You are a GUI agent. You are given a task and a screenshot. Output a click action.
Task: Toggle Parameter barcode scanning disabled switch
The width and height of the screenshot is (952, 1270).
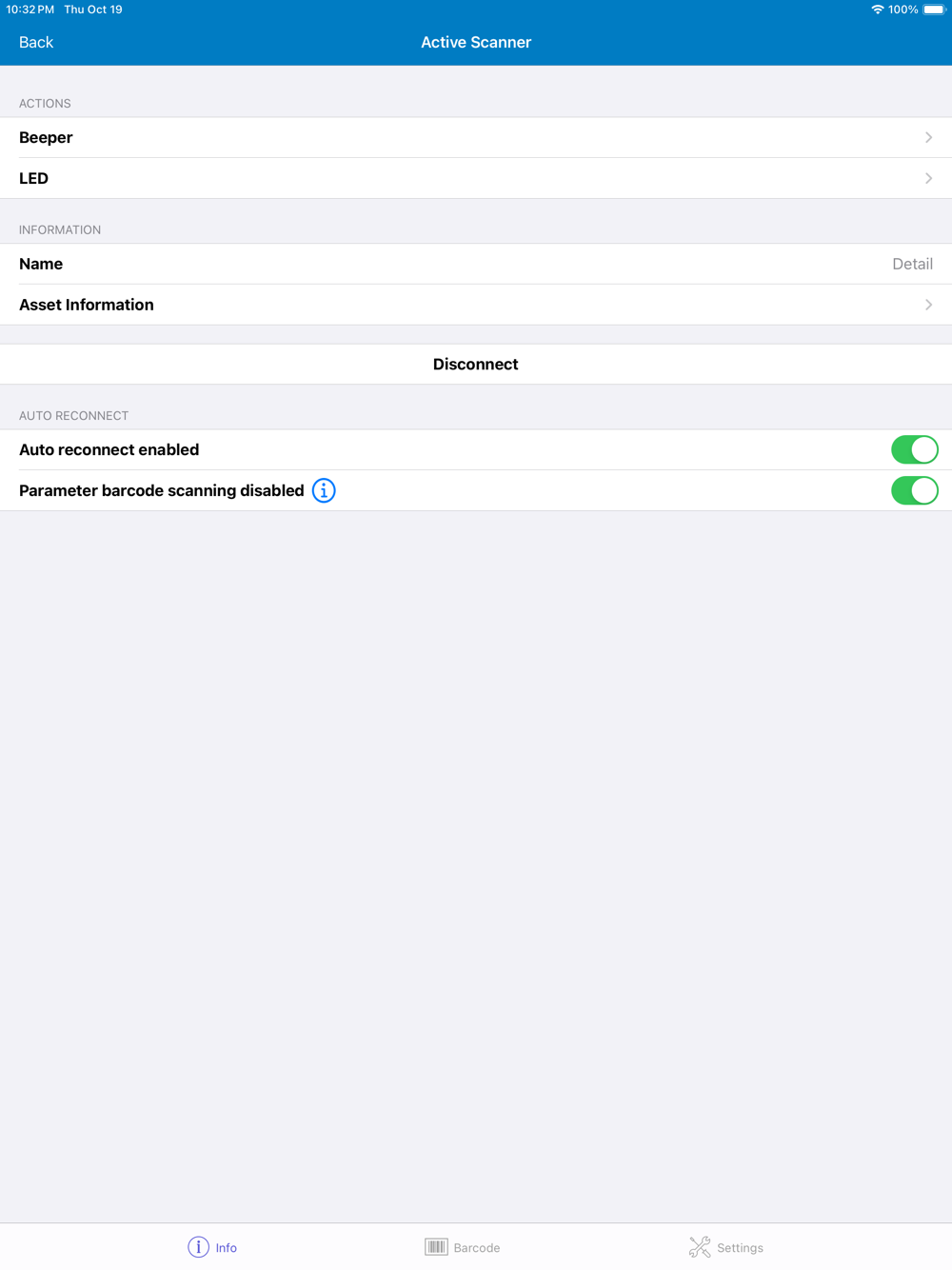915,490
